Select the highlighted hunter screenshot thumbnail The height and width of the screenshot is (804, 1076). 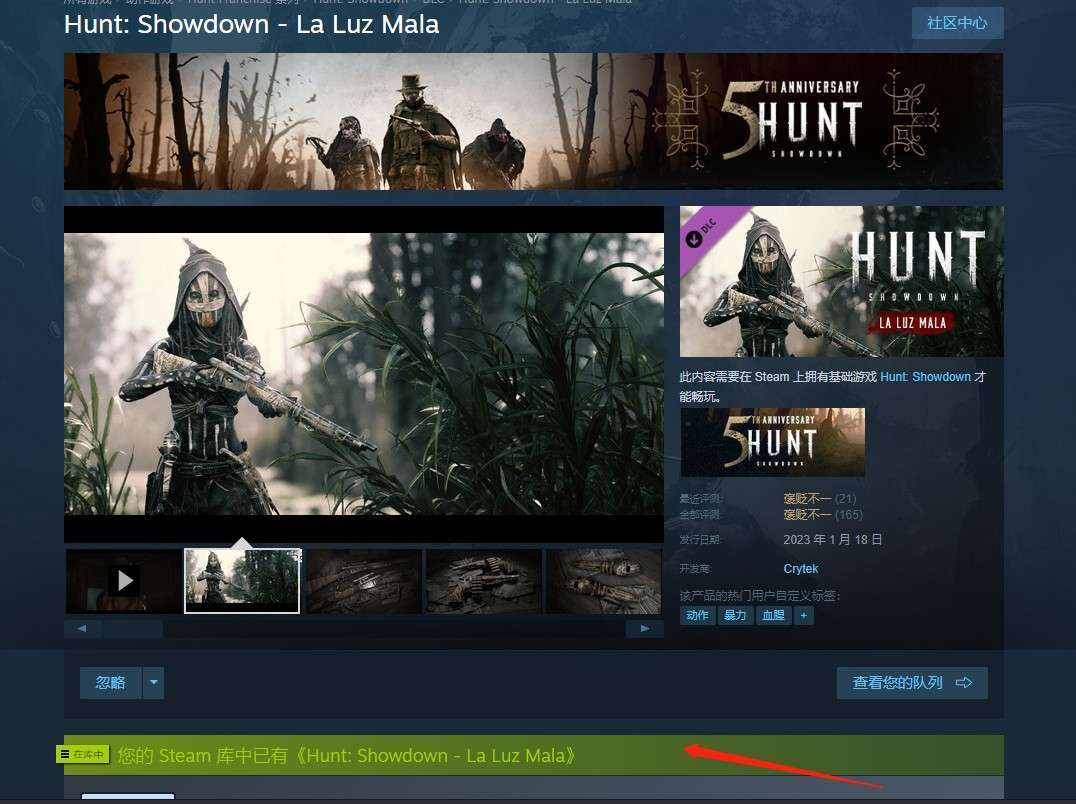[242, 581]
